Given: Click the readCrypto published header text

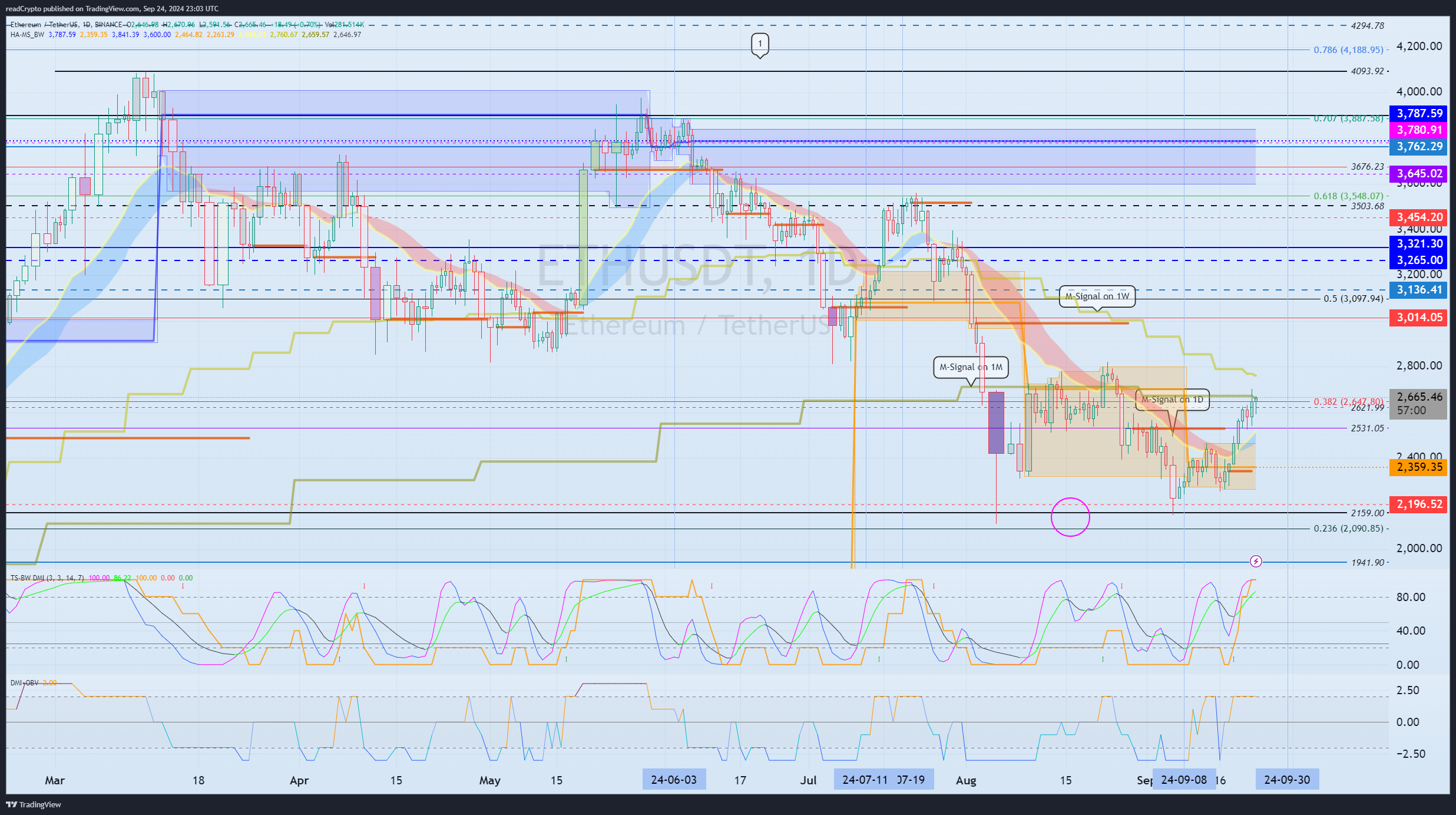Looking at the screenshot, I should tap(112, 9).
